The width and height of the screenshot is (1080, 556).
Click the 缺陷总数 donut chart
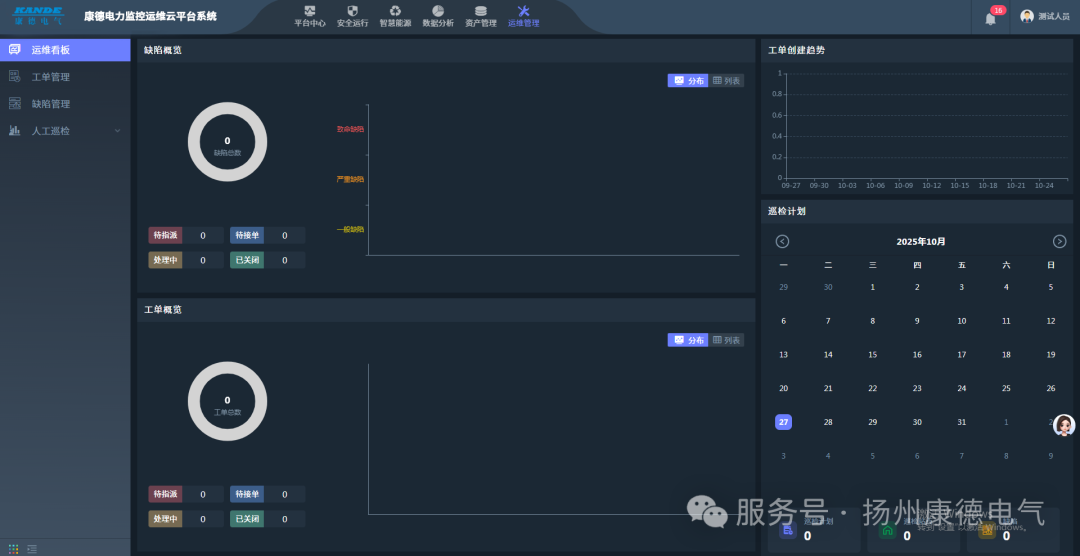(x=227, y=142)
